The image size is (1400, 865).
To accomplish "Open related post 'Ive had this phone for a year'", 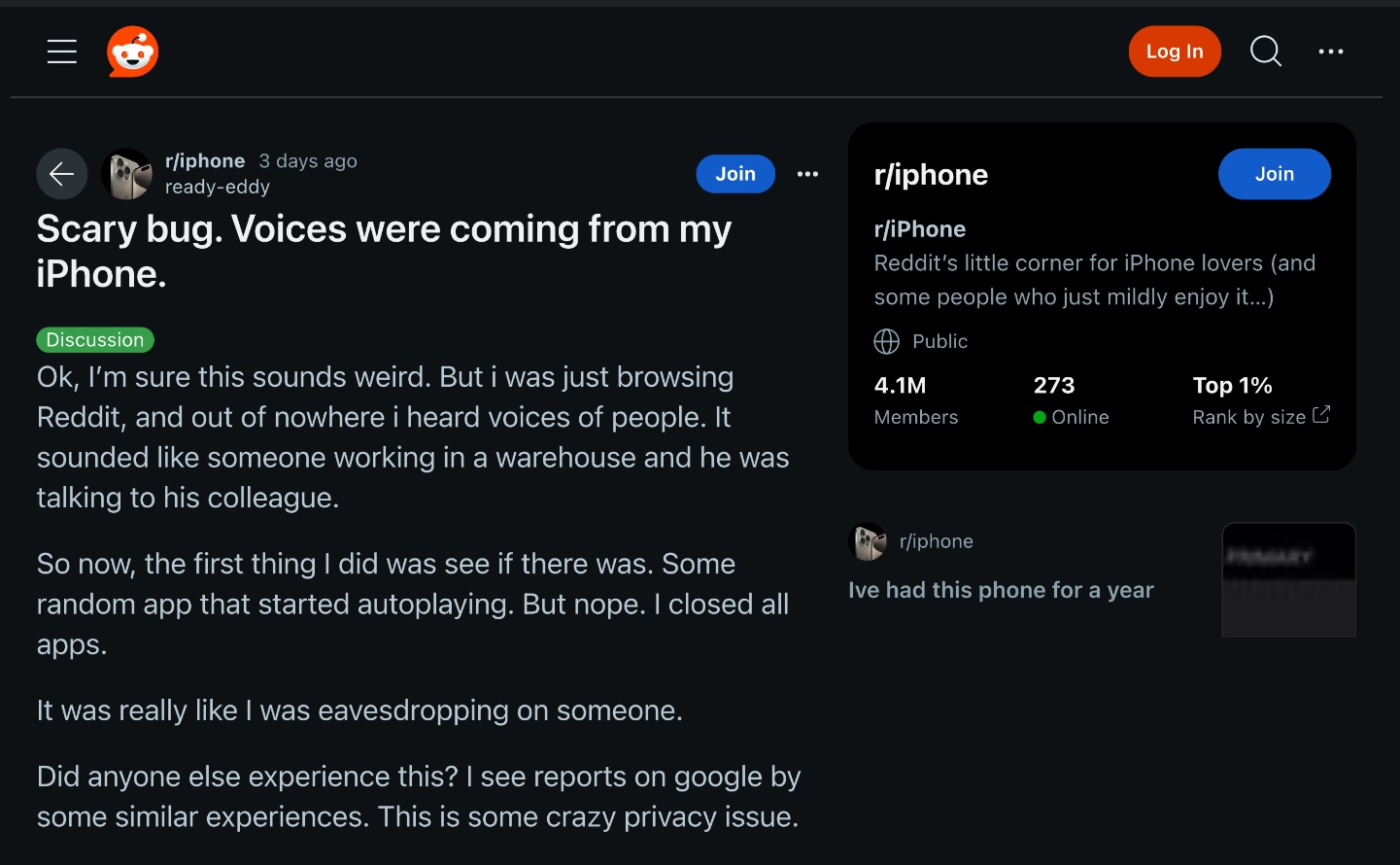I will click(x=1001, y=590).
